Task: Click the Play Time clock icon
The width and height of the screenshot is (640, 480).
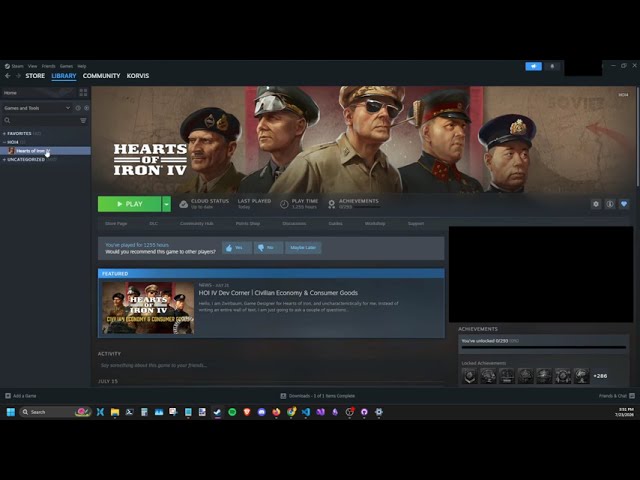Action: [284, 204]
